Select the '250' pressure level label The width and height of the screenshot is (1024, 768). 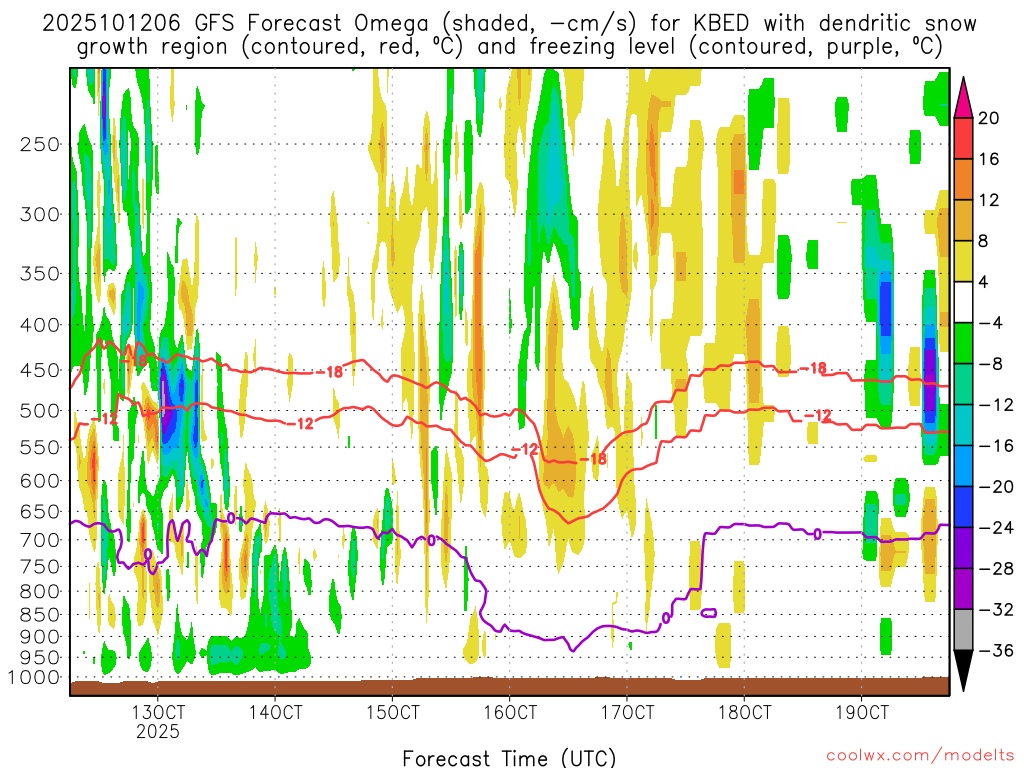(40, 144)
